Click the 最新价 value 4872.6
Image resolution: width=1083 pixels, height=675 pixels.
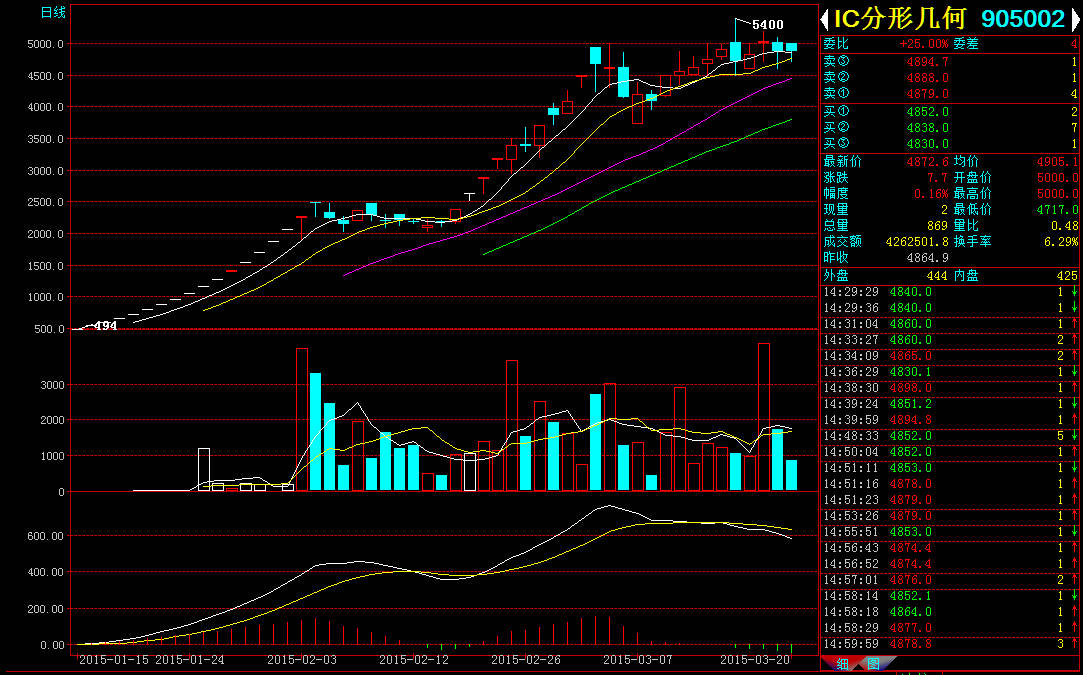[x=928, y=162]
